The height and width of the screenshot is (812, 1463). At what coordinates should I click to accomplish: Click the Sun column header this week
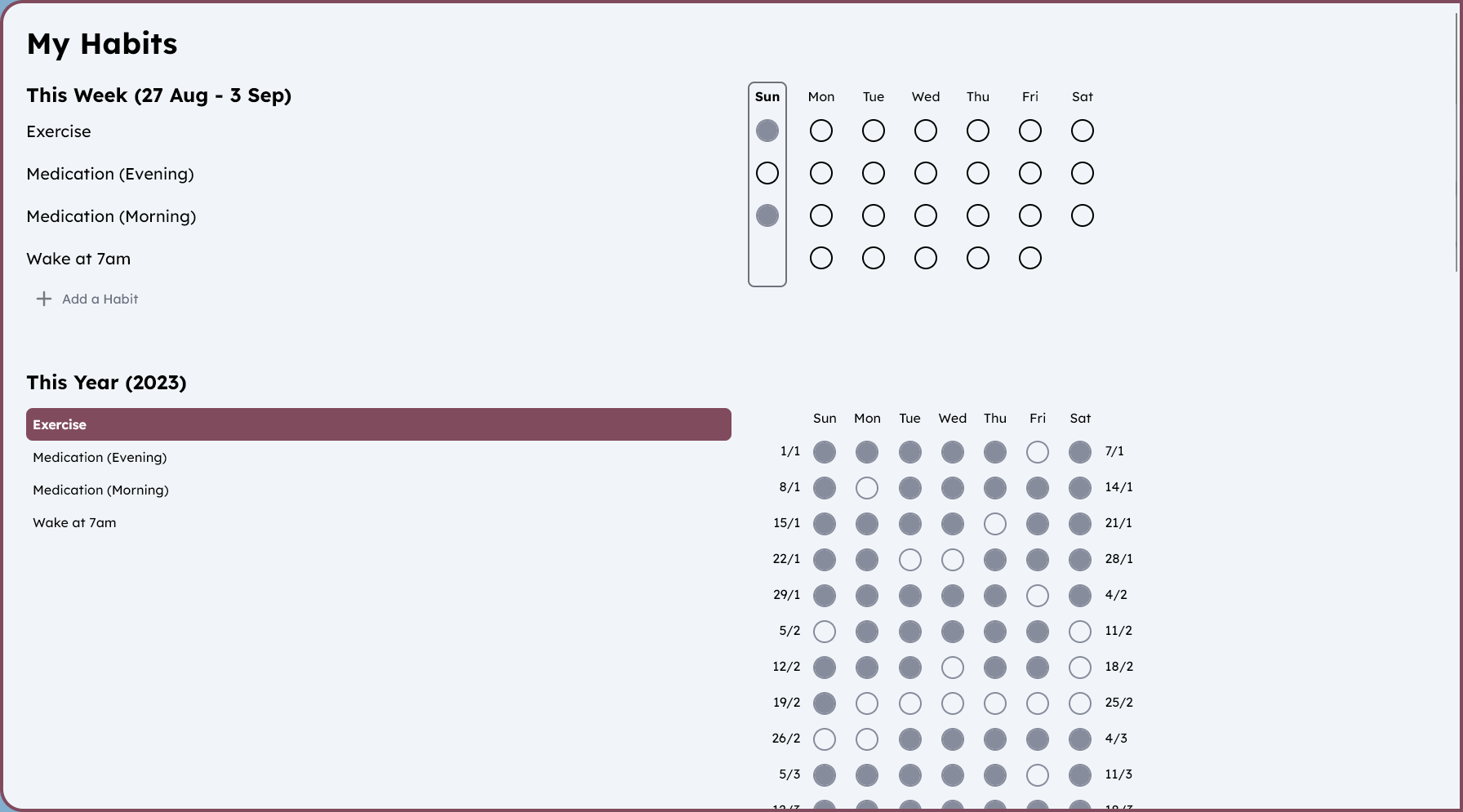coord(767,96)
